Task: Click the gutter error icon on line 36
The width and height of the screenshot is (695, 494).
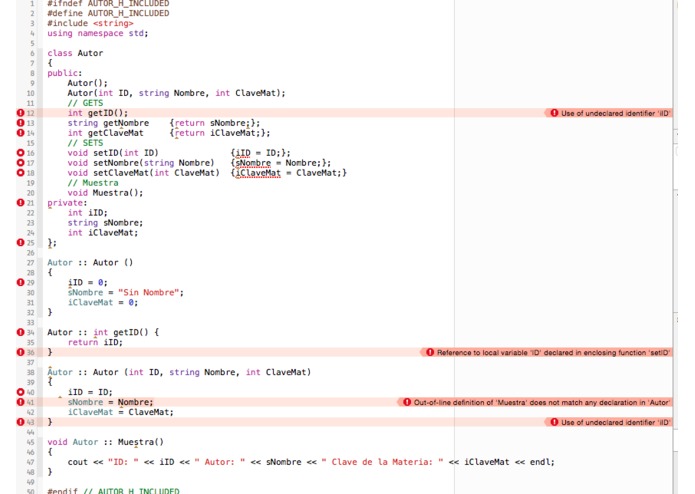Action: [20, 352]
